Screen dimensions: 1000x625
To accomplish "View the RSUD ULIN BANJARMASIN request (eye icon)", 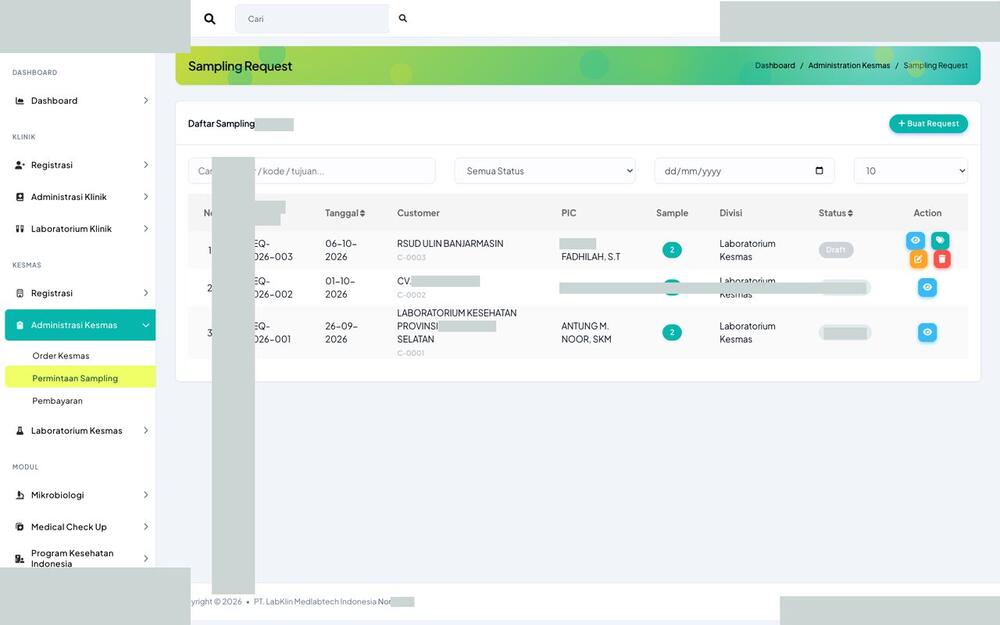I will point(915,240).
